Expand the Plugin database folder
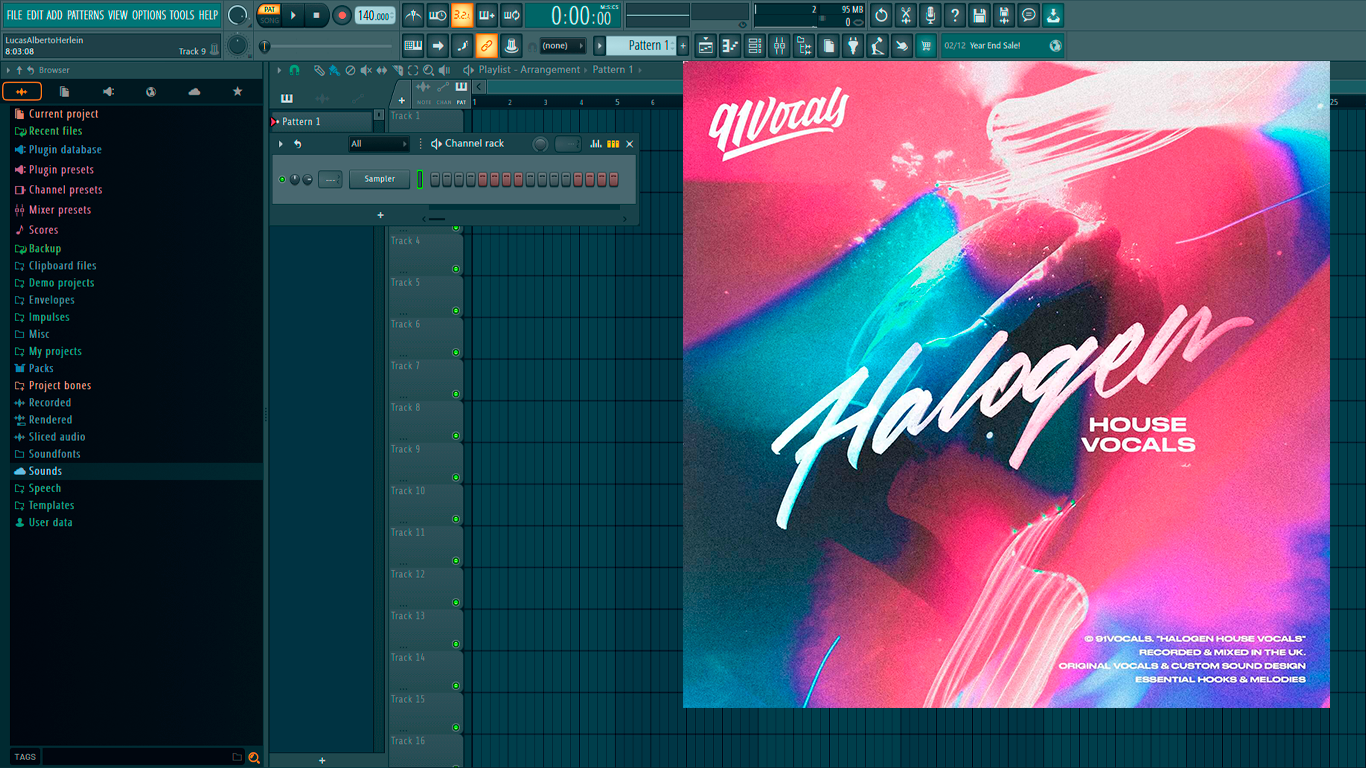This screenshot has width=1366, height=768. tap(65, 150)
